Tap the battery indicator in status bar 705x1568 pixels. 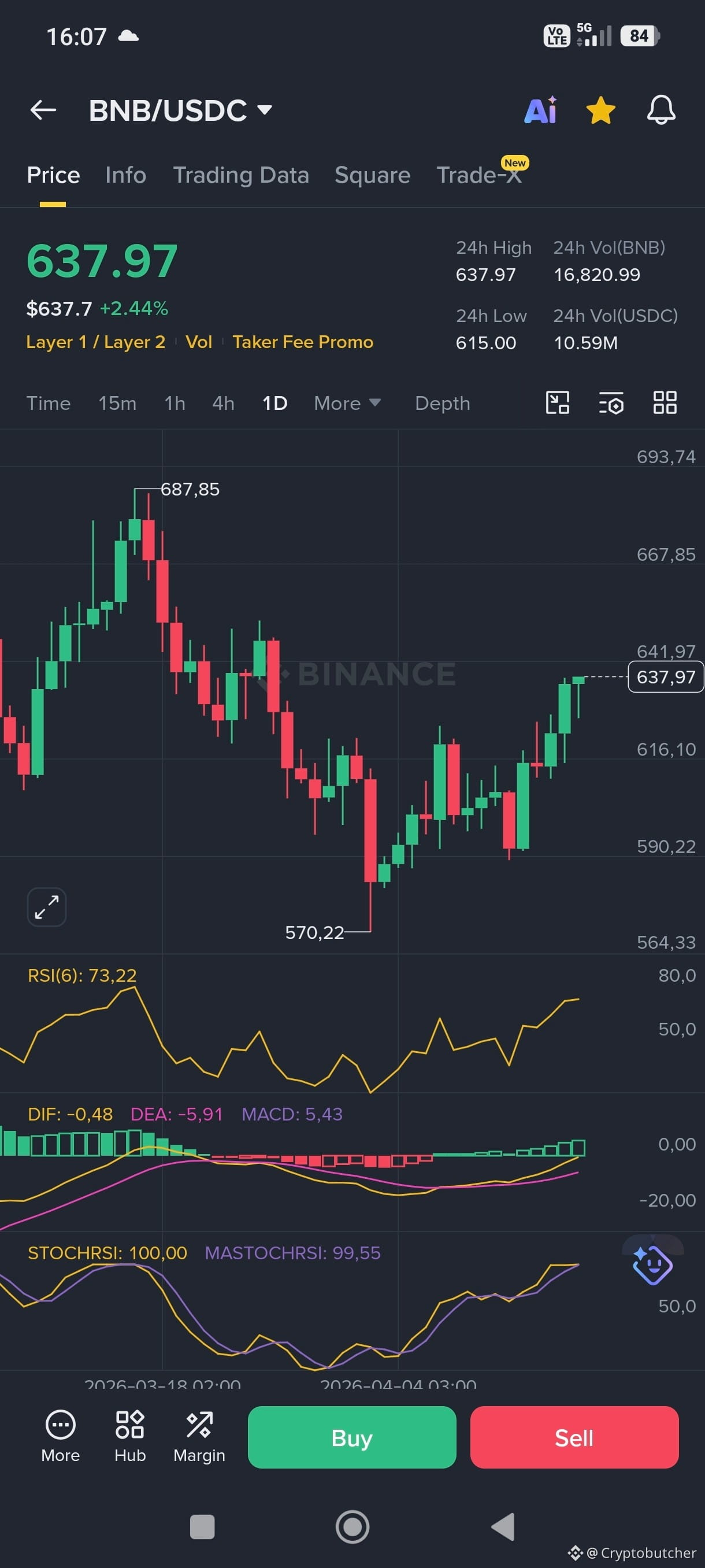click(x=640, y=36)
